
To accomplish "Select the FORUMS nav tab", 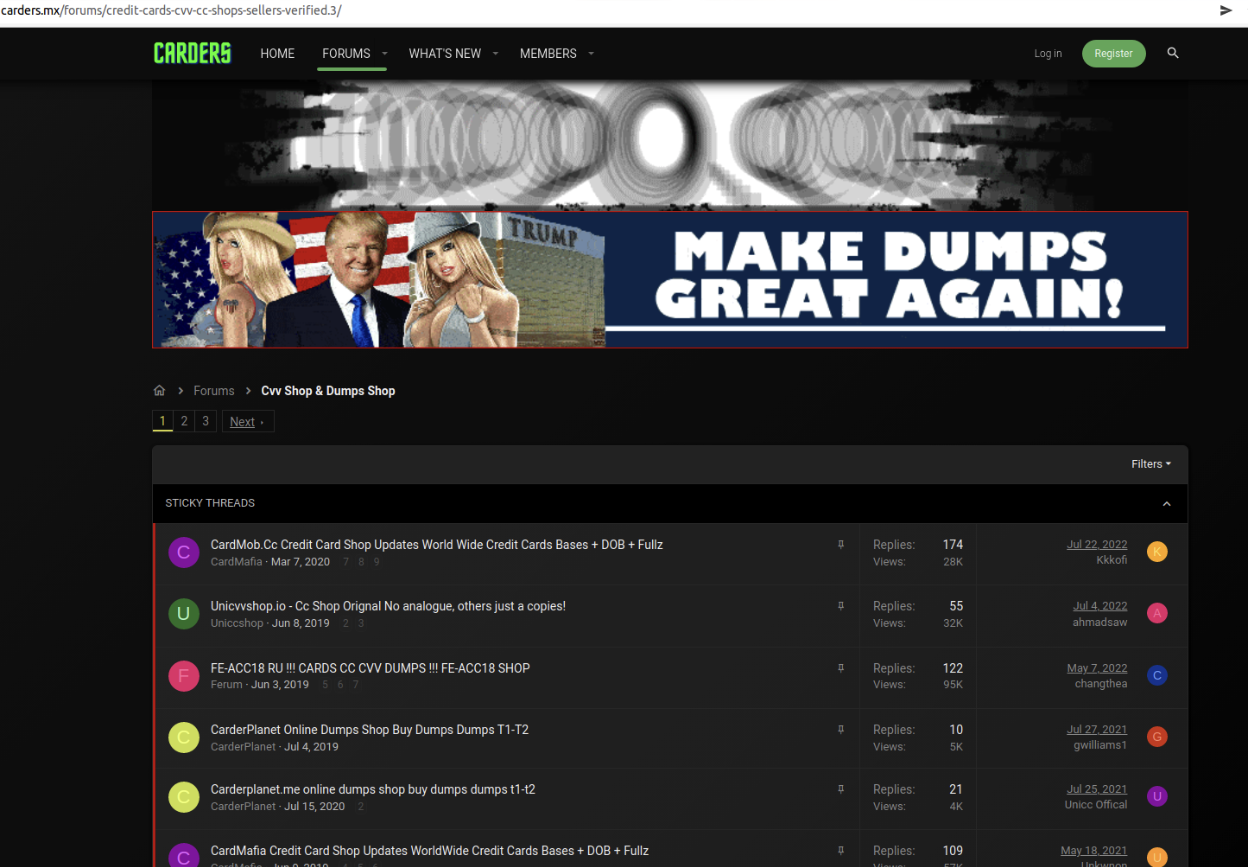I will (346, 53).
